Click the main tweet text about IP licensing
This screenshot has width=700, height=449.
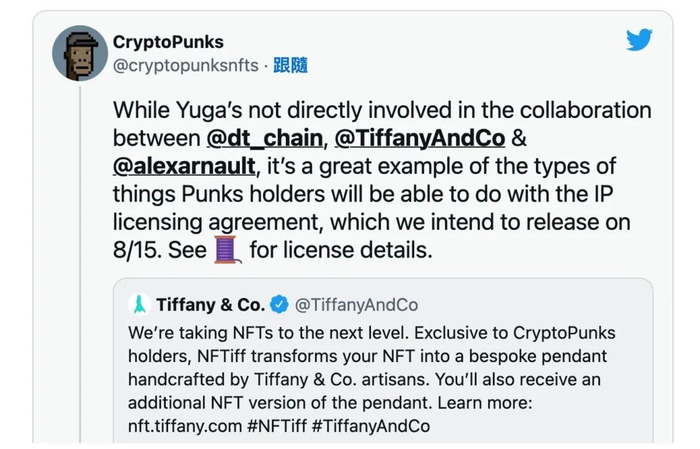pos(380,193)
